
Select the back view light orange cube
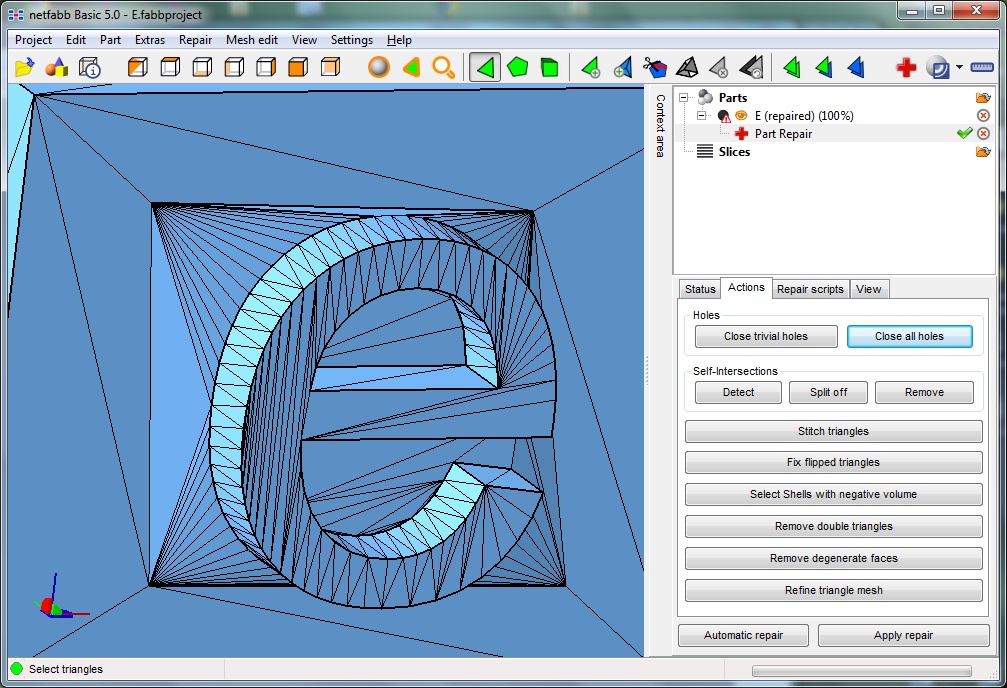click(x=330, y=67)
